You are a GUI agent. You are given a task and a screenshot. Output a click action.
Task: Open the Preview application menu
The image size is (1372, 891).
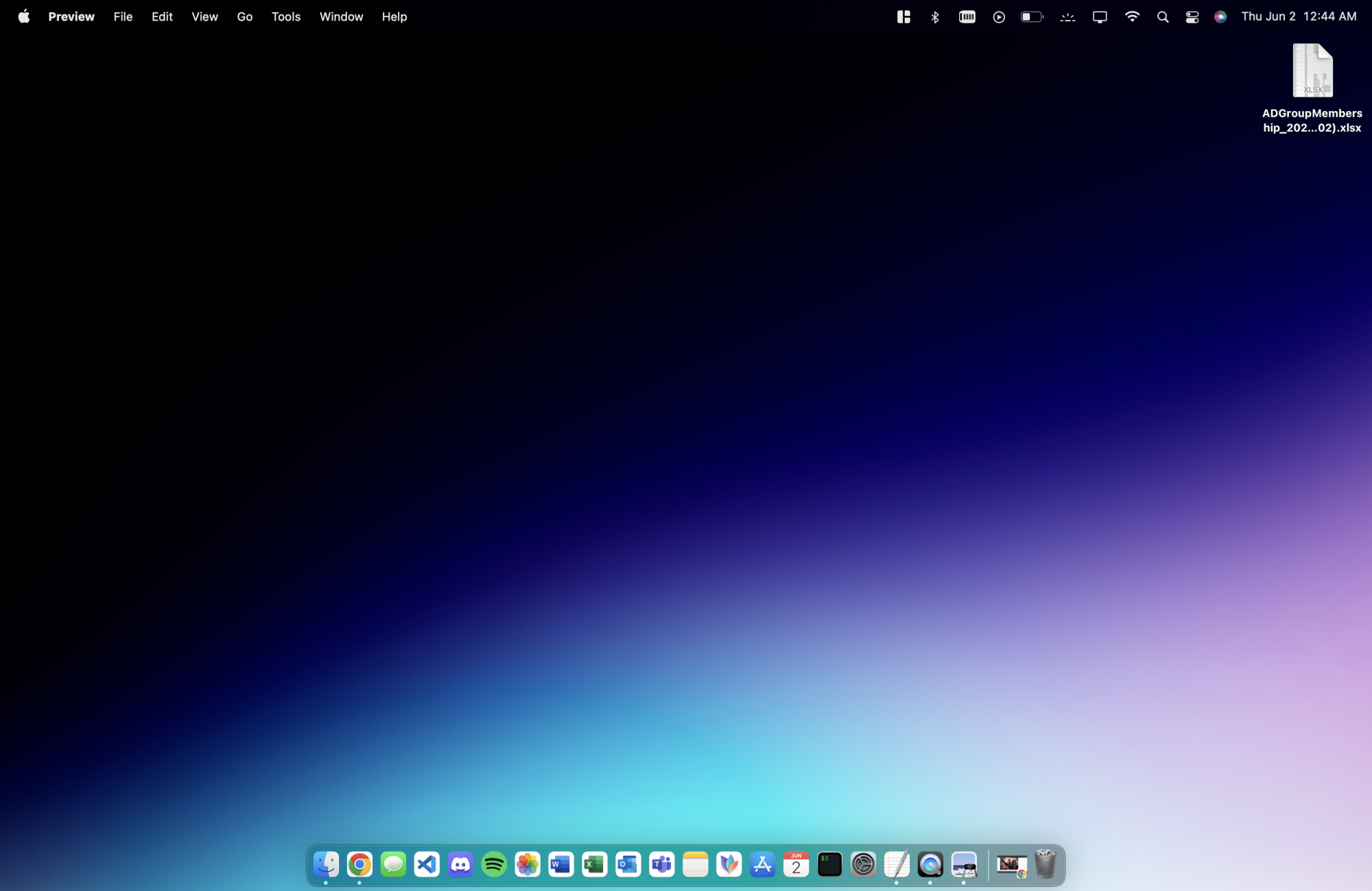[71, 16]
